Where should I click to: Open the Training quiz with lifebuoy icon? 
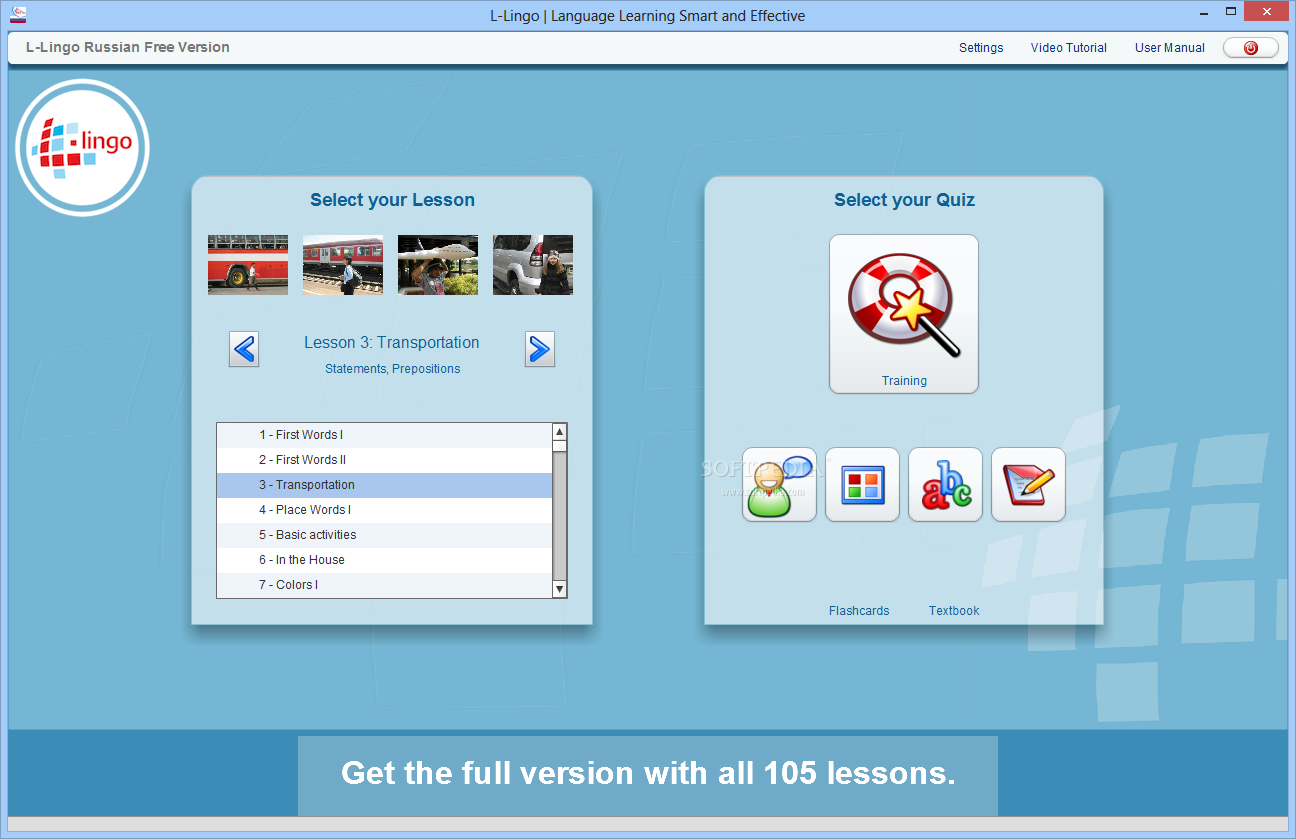click(903, 314)
